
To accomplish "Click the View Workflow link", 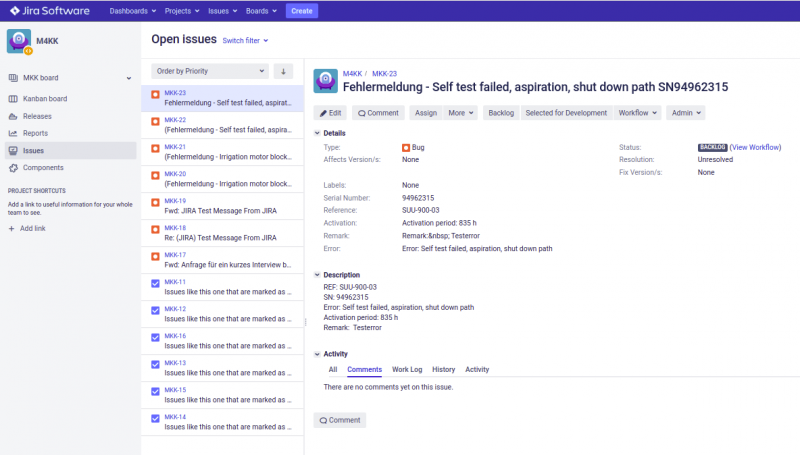I will click(755, 147).
